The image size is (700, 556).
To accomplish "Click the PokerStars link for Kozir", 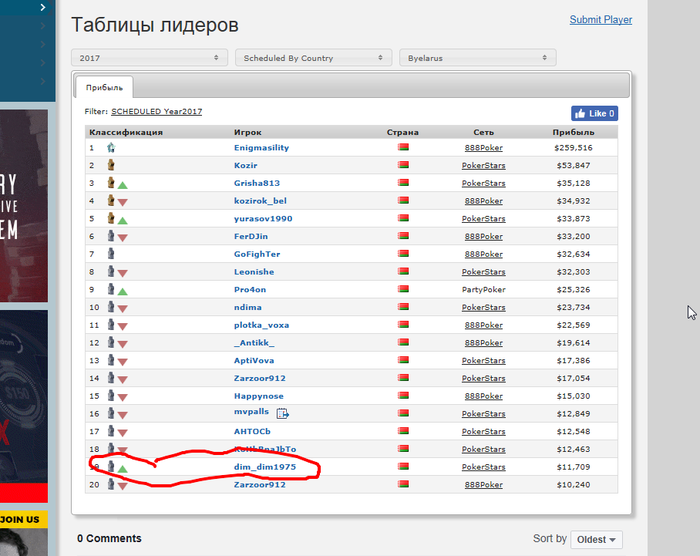I will (483, 166).
